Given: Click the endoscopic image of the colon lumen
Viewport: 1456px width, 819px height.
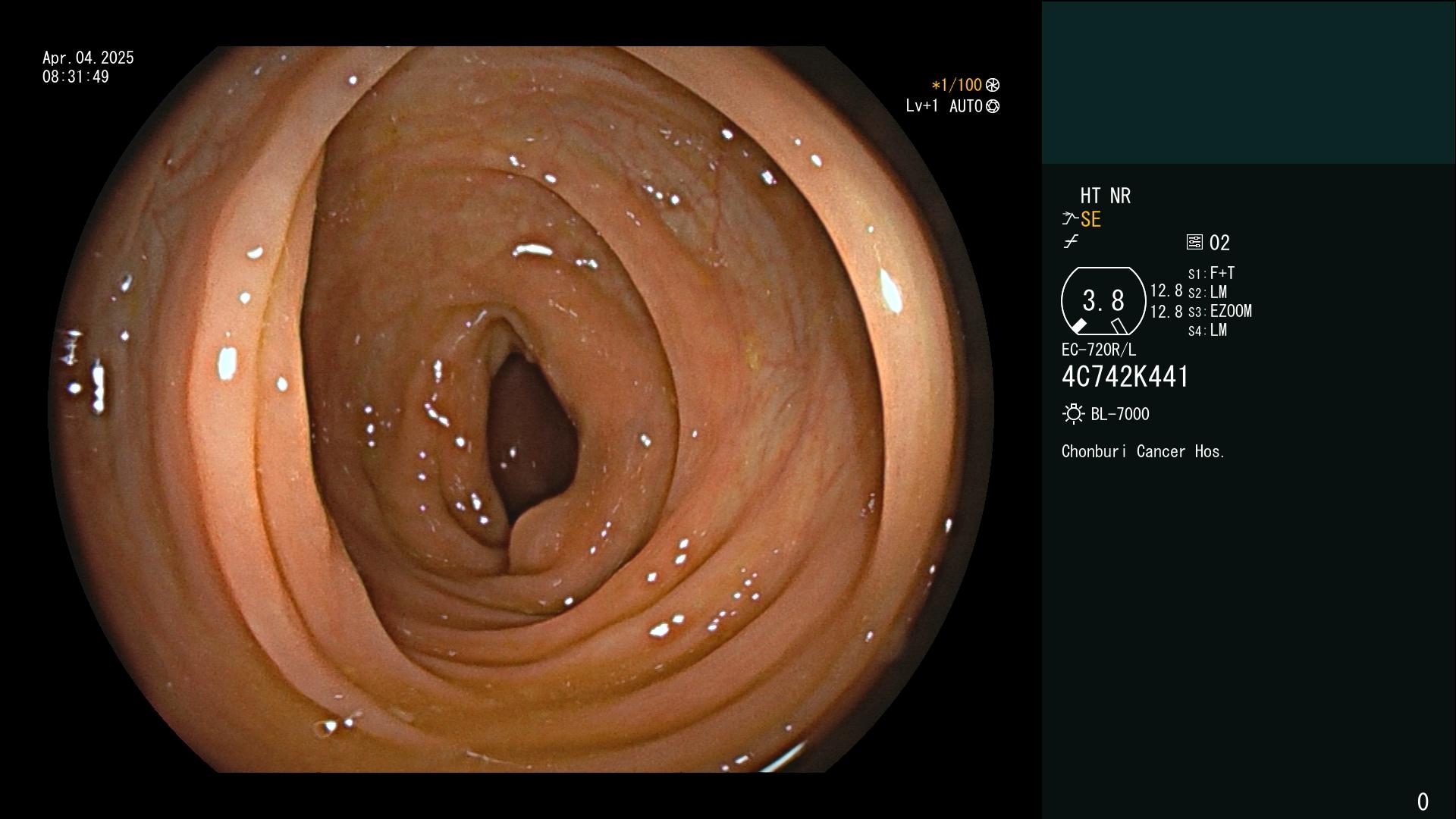Looking at the screenshot, I should click(521, 409).
